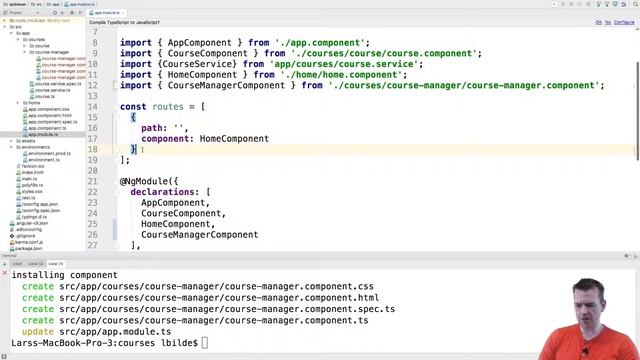
Task: Expand the course folder arrow
Action: tap(24, 46)
